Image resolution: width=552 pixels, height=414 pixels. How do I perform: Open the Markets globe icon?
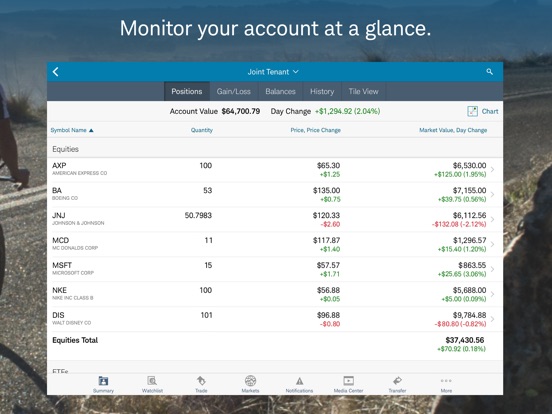250,381
